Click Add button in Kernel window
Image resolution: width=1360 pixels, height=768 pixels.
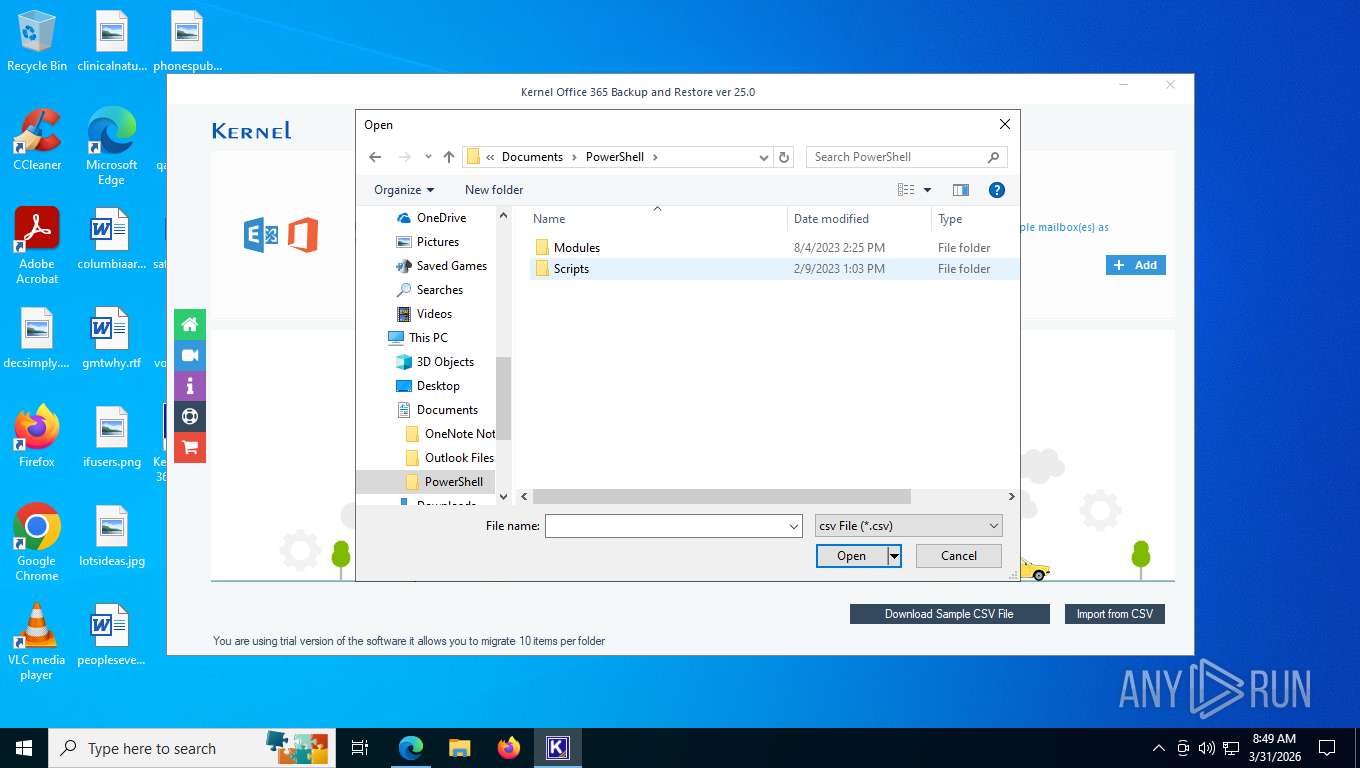coord(1135,265)
